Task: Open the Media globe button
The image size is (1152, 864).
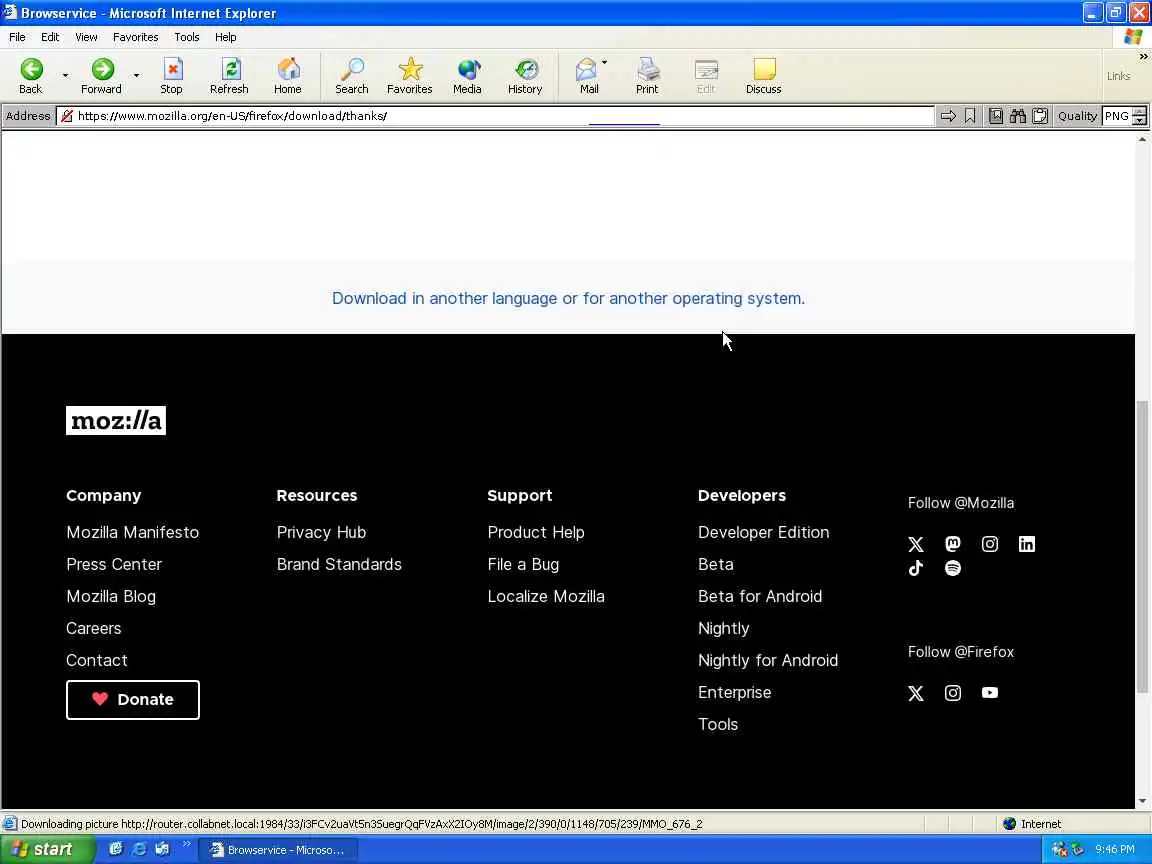Action: [467, 76]
